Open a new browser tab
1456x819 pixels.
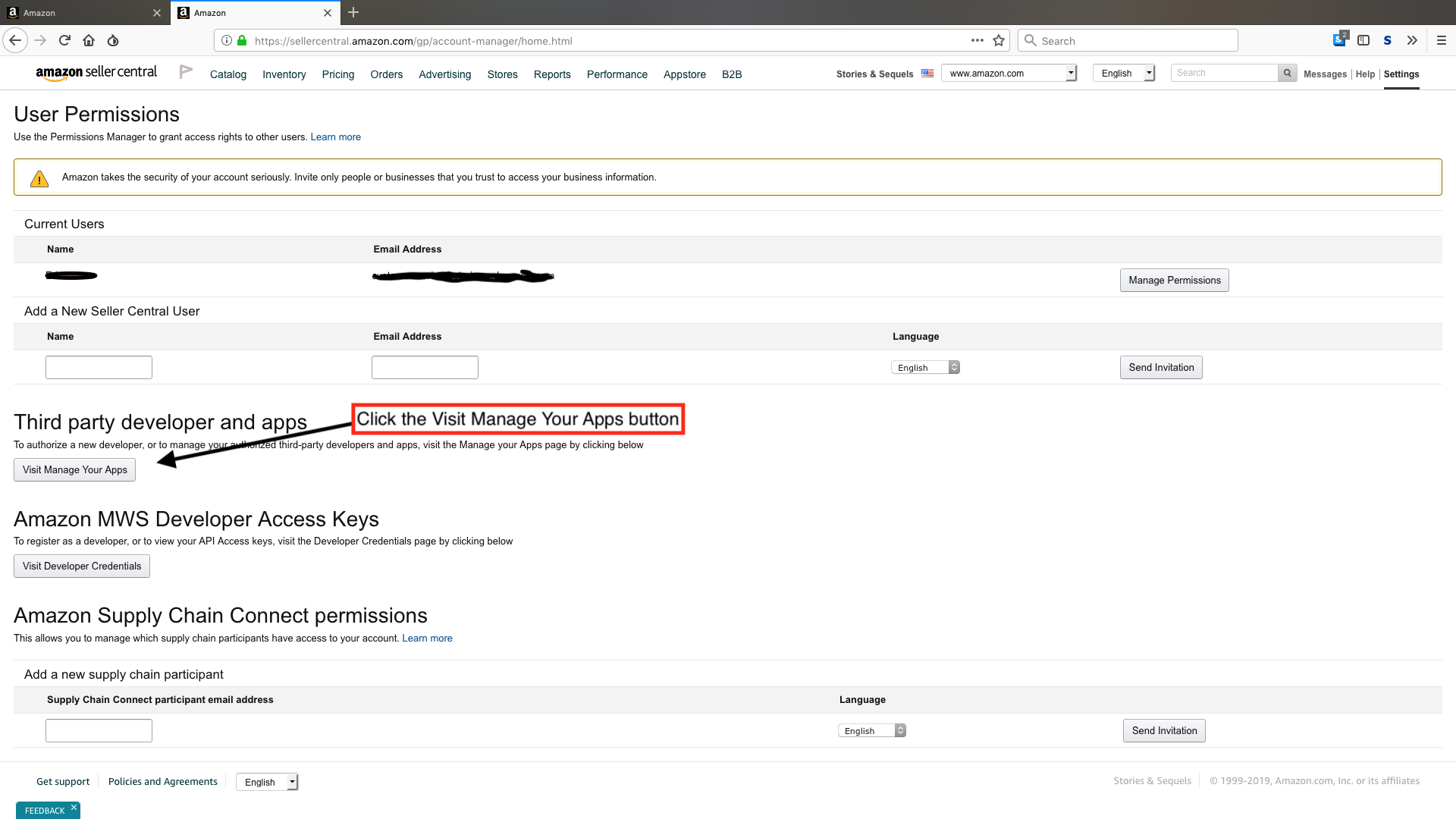[353, 13]
